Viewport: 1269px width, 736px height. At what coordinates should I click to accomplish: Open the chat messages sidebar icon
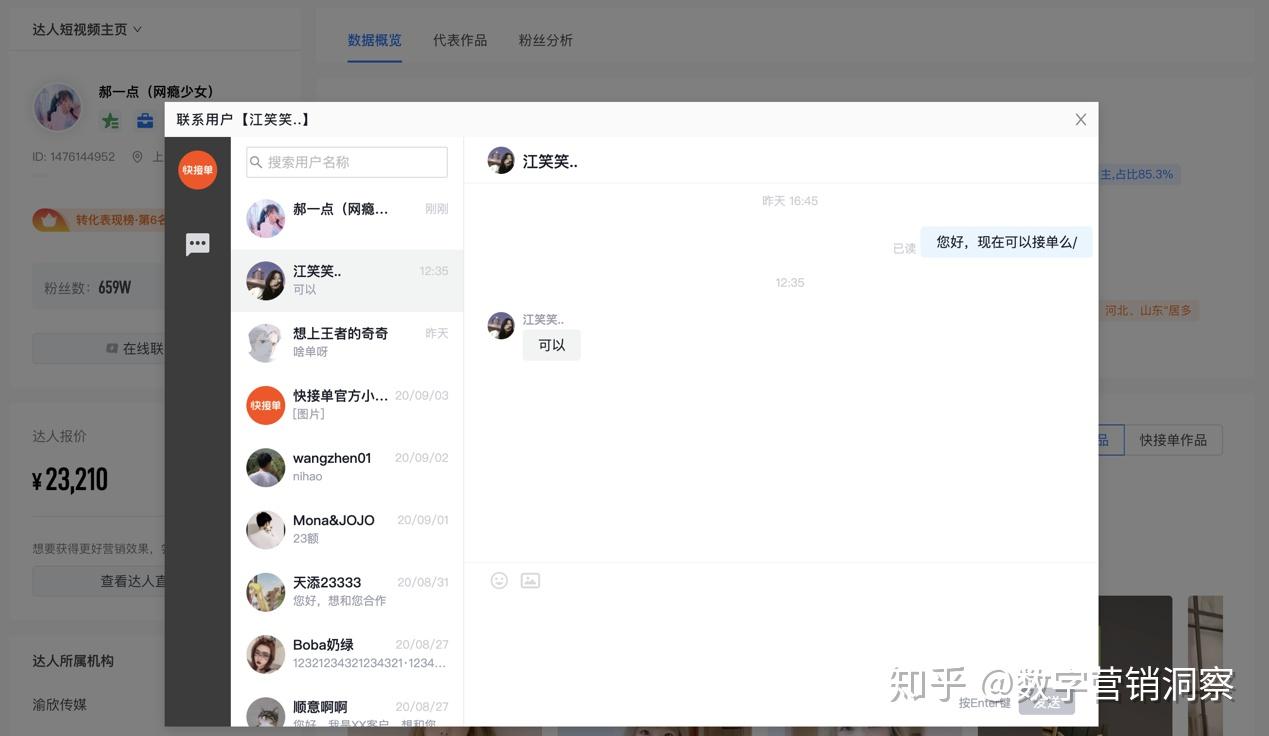[198, 244]
